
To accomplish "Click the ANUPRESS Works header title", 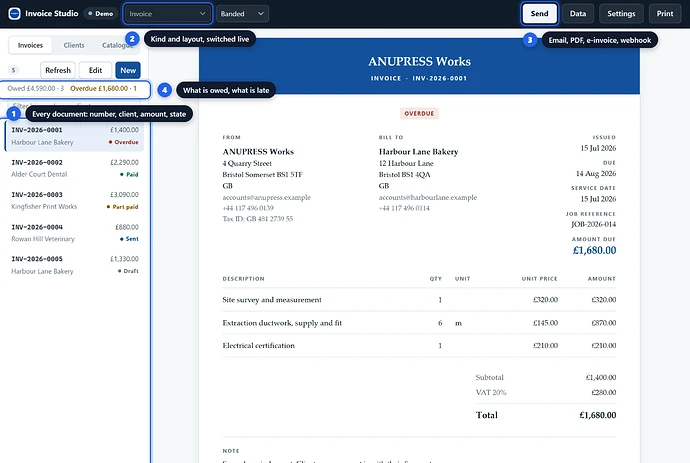I will pyautogui.click(x=419, y=62).
